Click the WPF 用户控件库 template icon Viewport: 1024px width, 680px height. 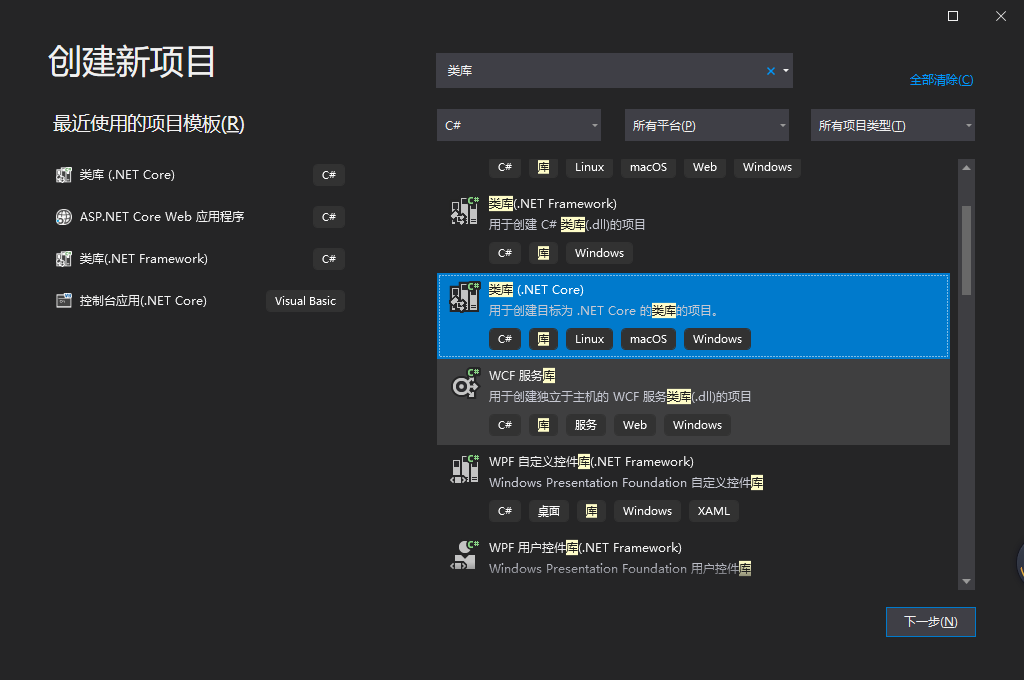pos(464,554)
